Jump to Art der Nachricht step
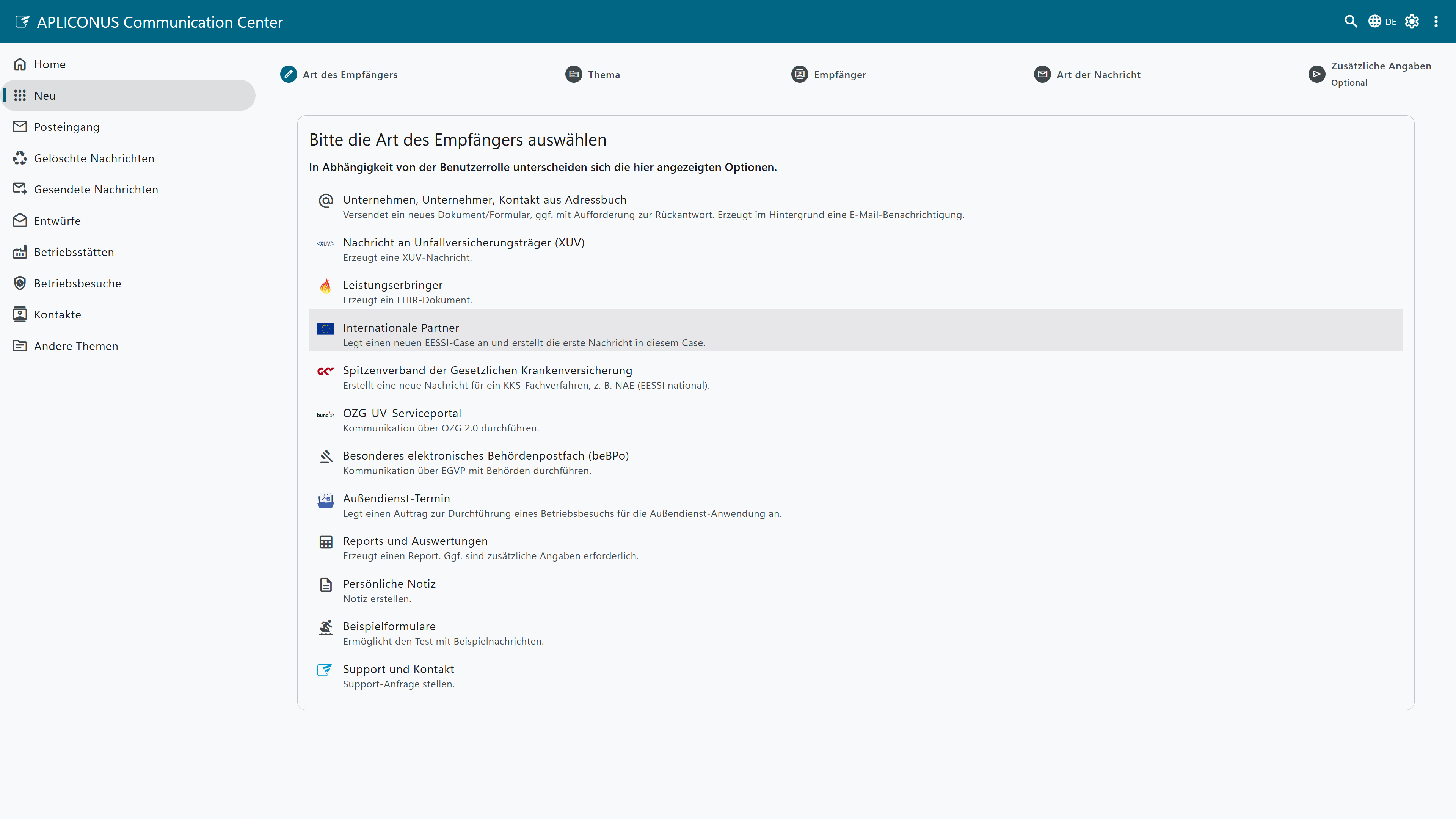This screenshot has width=1456, height=819. [x=1087, y=74]
